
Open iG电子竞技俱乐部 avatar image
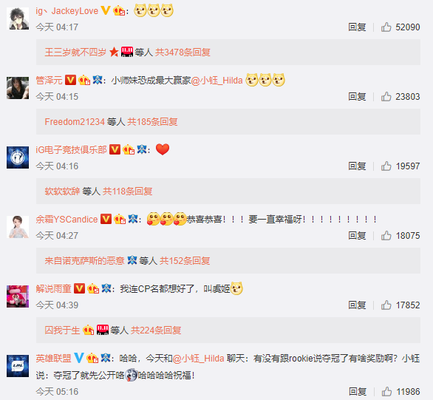[18, 157]
